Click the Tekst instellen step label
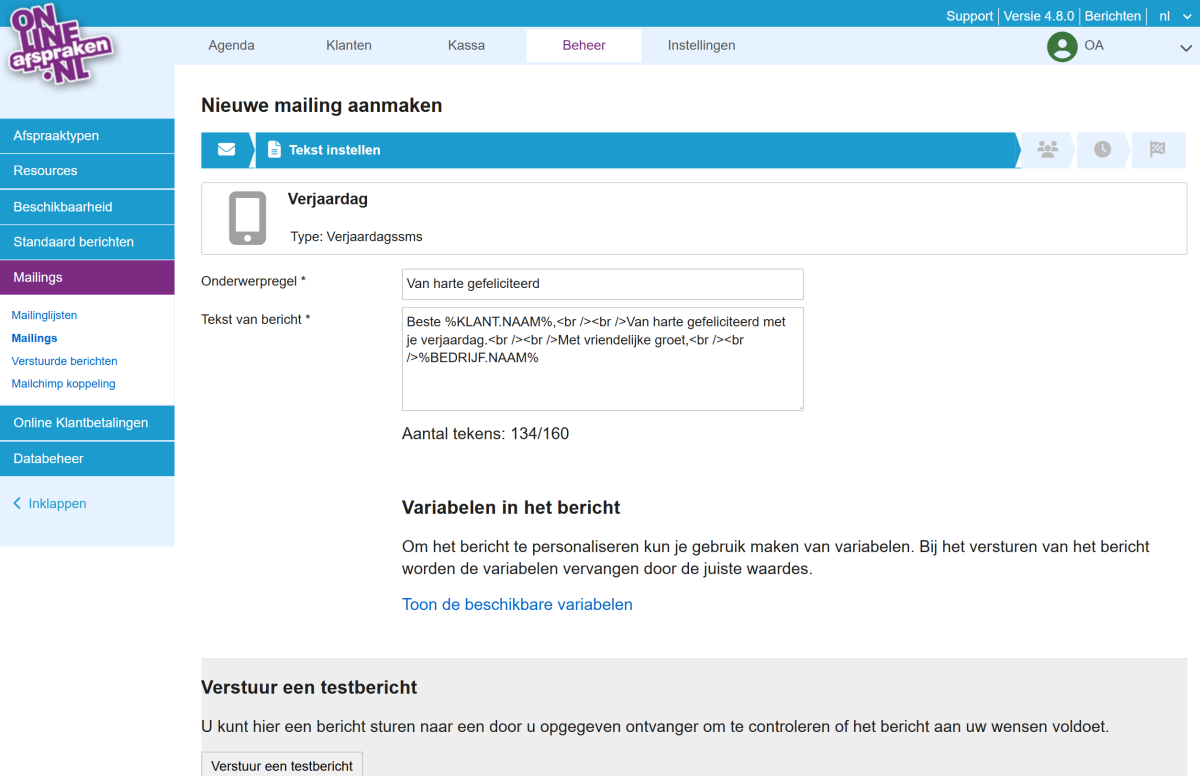 tap(334, 150)
